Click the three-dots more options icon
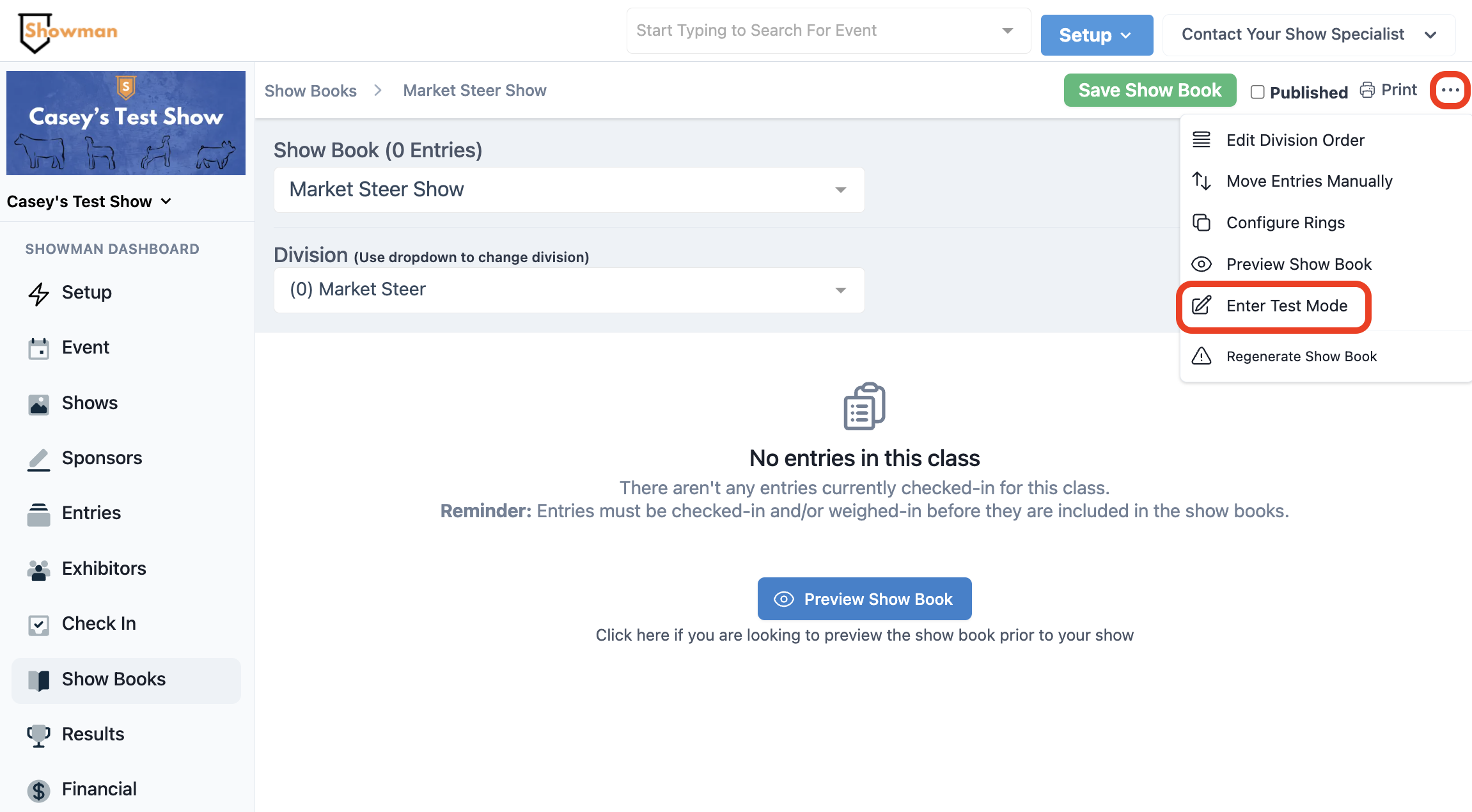 (x=1450, y=90)
